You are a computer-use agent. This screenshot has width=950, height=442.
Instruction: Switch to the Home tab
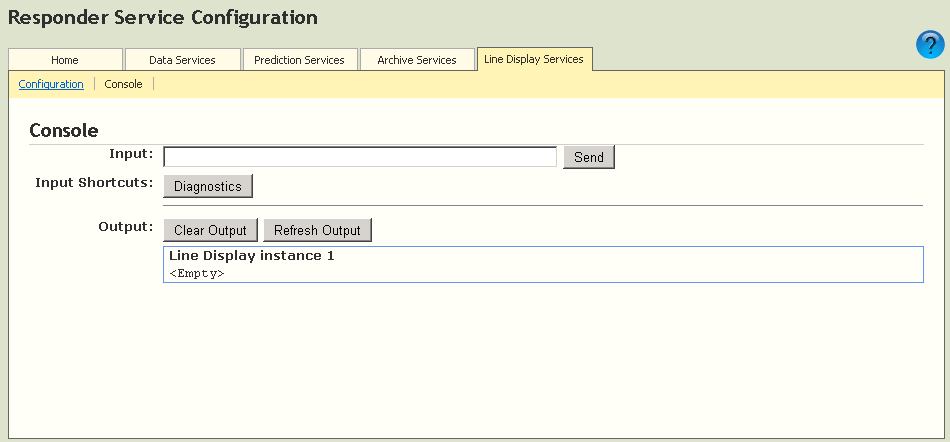[x=65, y=60]
